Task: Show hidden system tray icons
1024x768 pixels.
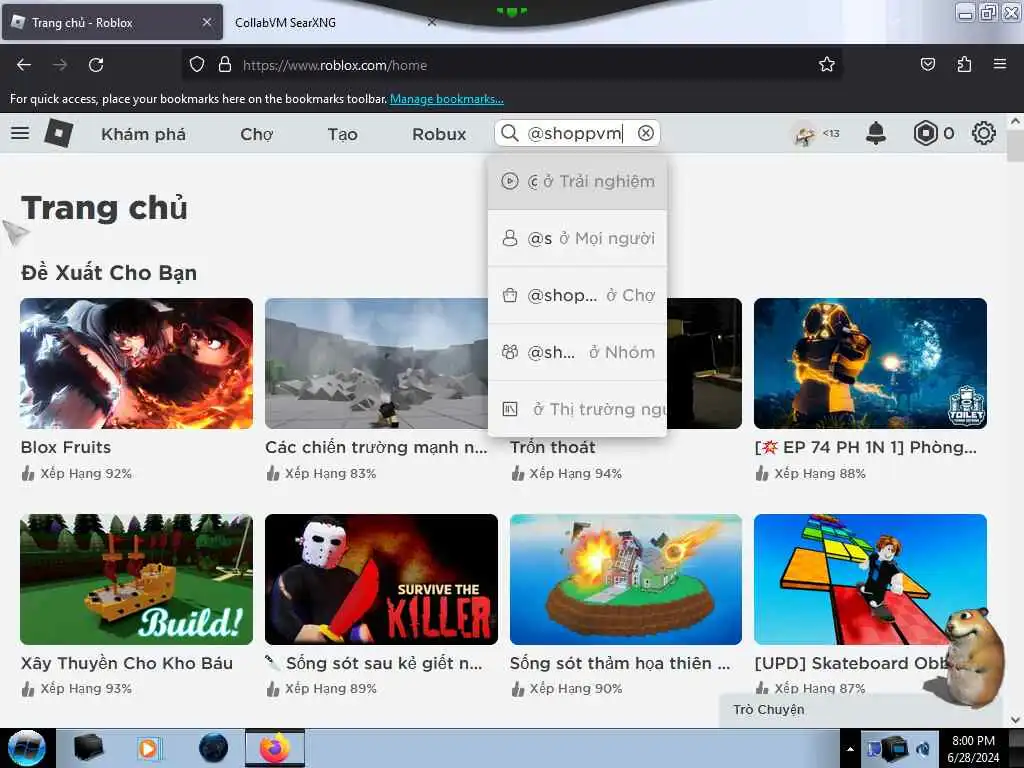Action: [x=850, y=750]
